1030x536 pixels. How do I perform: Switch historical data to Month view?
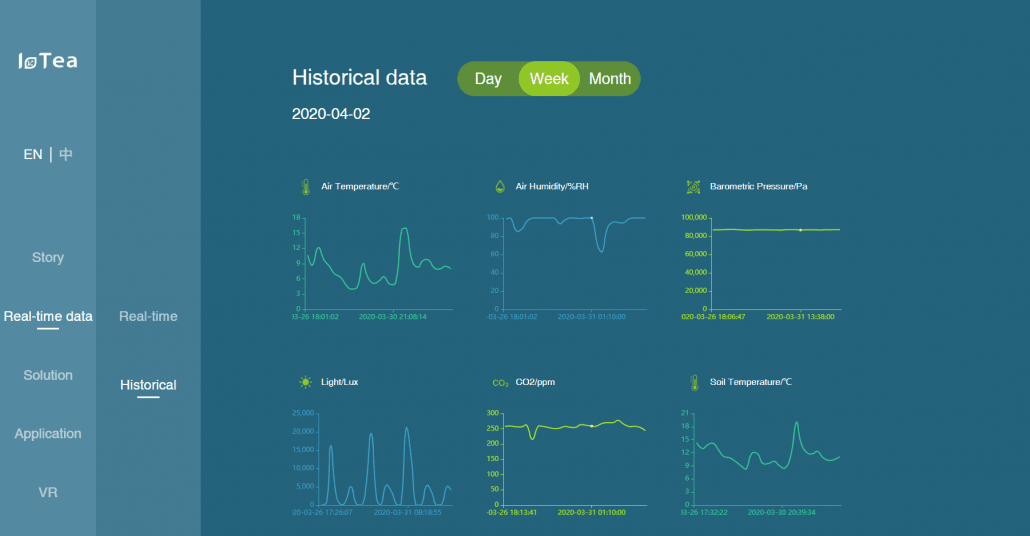point(609,79)
